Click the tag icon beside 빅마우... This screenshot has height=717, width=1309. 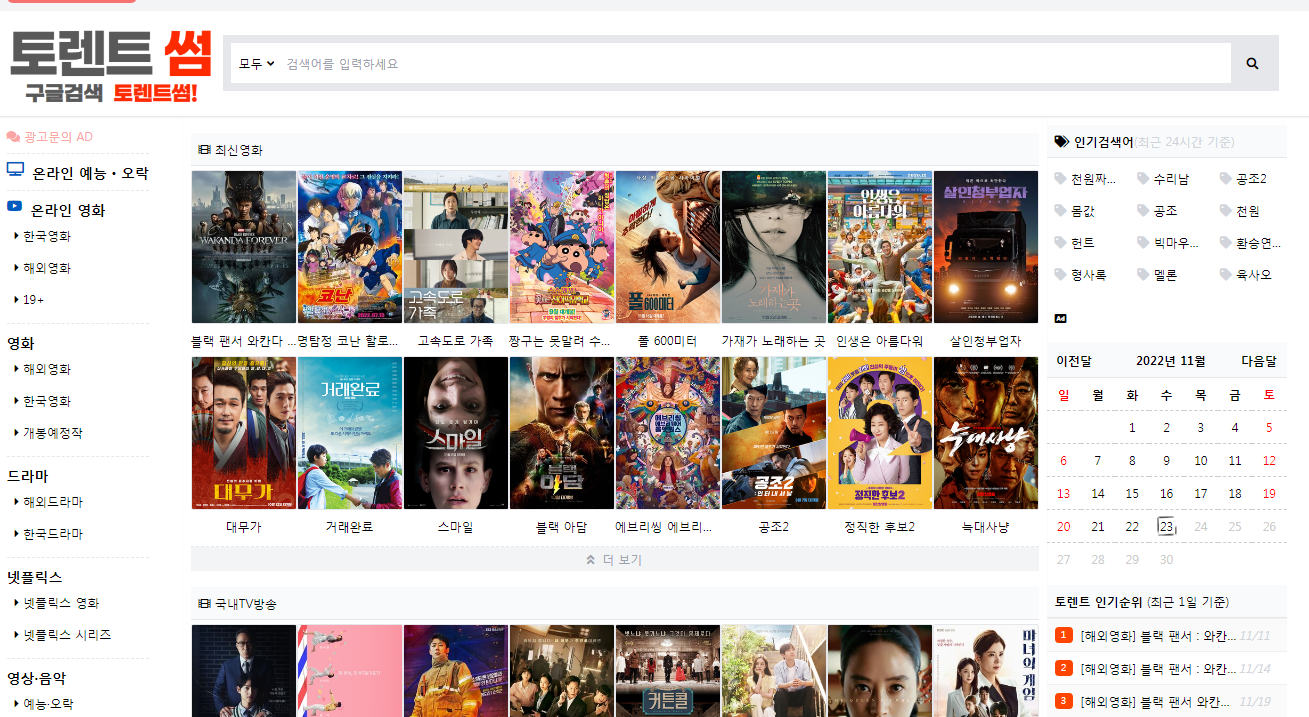point(1143,243)
